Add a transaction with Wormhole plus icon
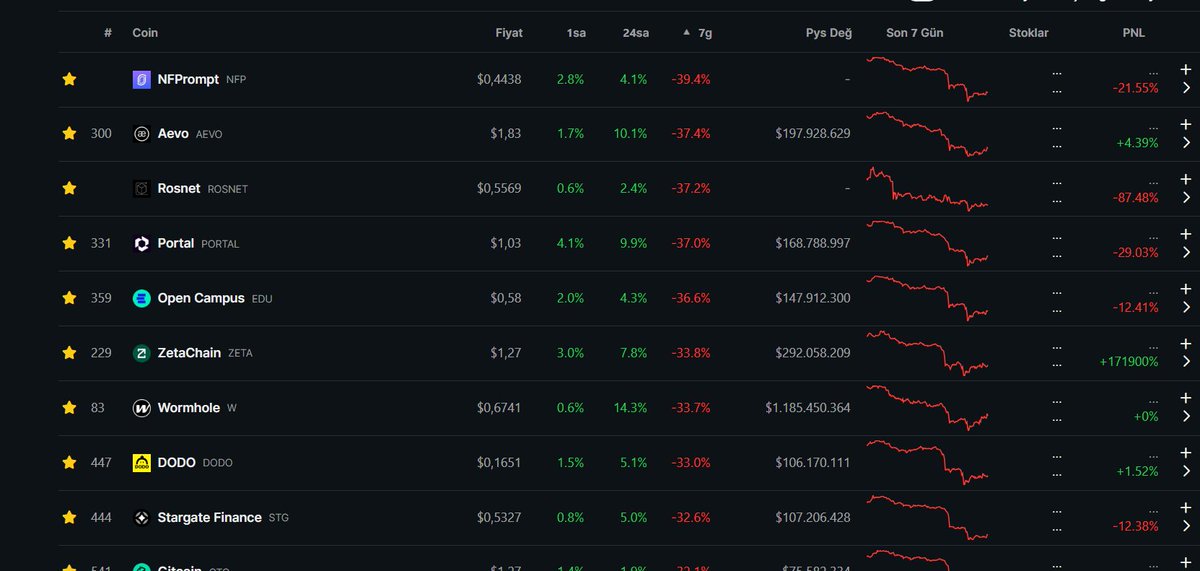Screen dimensions: 1200x571 1186,399
